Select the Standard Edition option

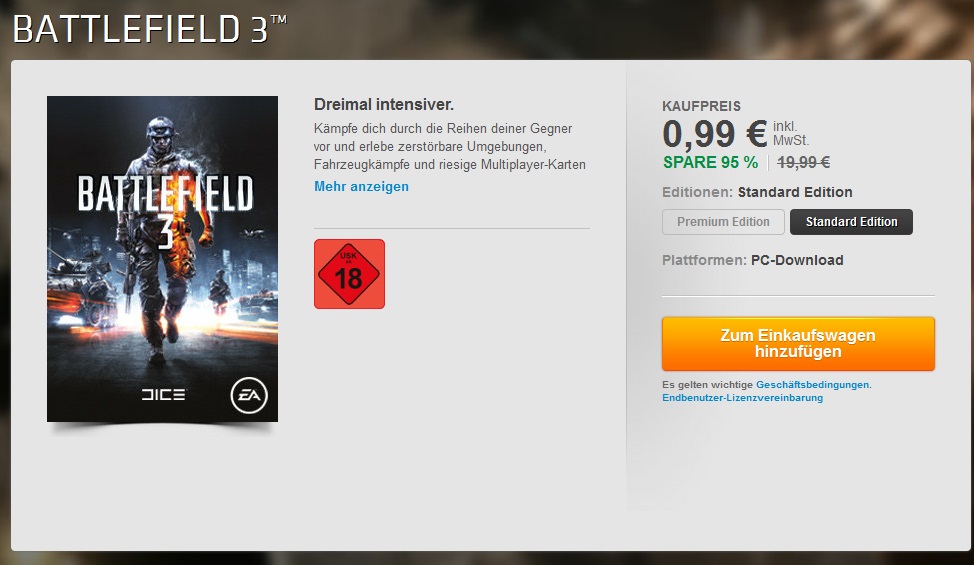[851, 222]
